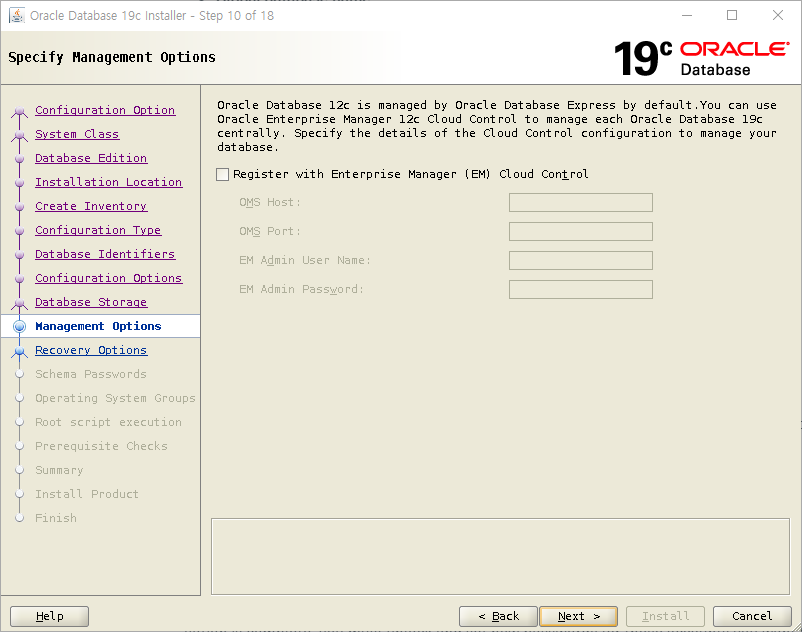Open Installation Location step
Viewport: 802px width, 632px height.
tap(108, 182)
